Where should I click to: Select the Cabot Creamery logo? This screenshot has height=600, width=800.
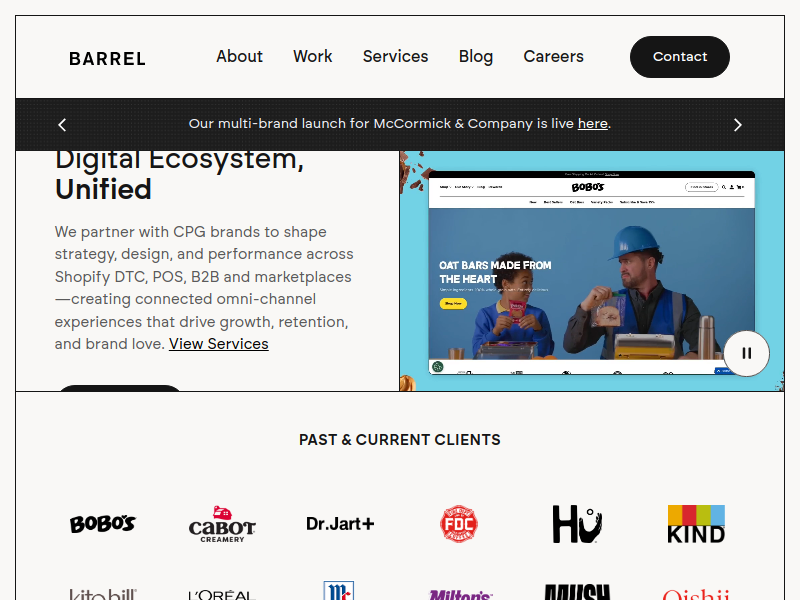(x=222, y=524)
